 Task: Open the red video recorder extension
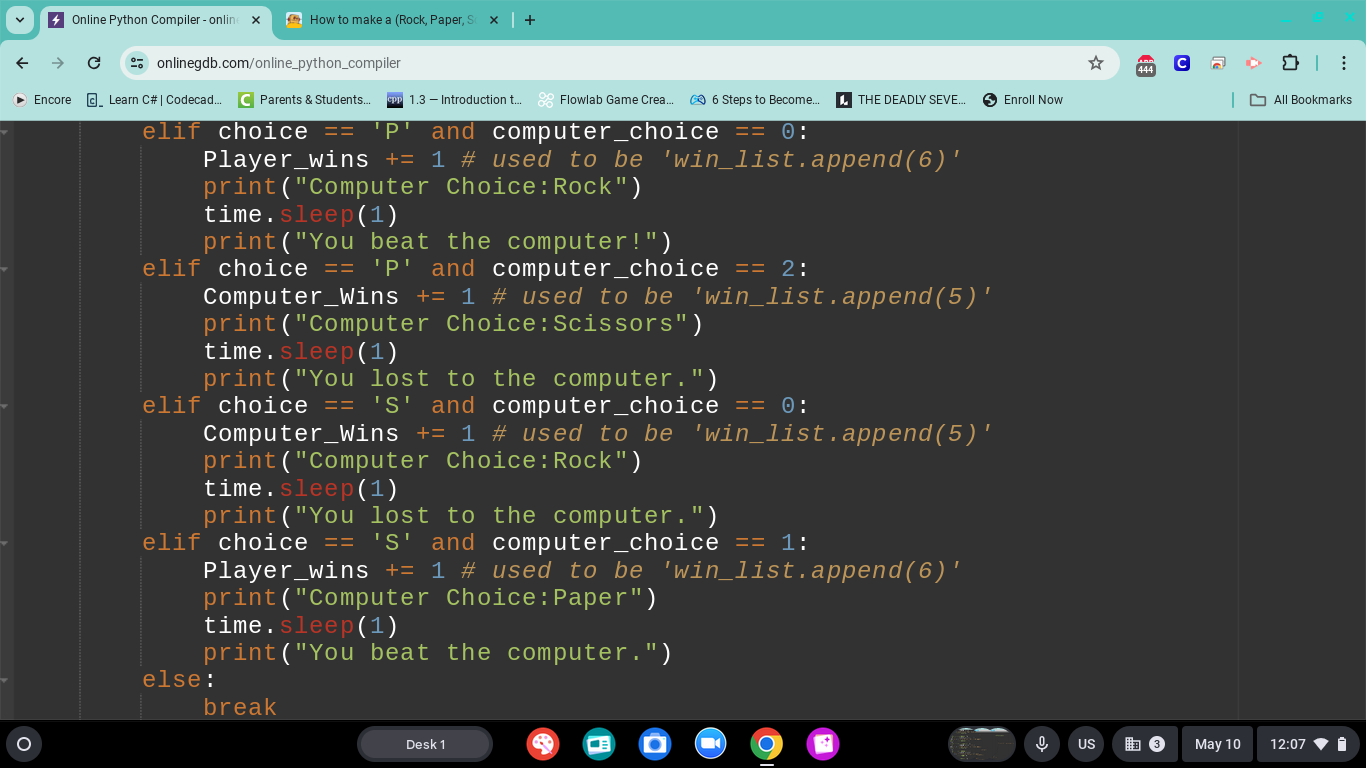pos(1253,63)
